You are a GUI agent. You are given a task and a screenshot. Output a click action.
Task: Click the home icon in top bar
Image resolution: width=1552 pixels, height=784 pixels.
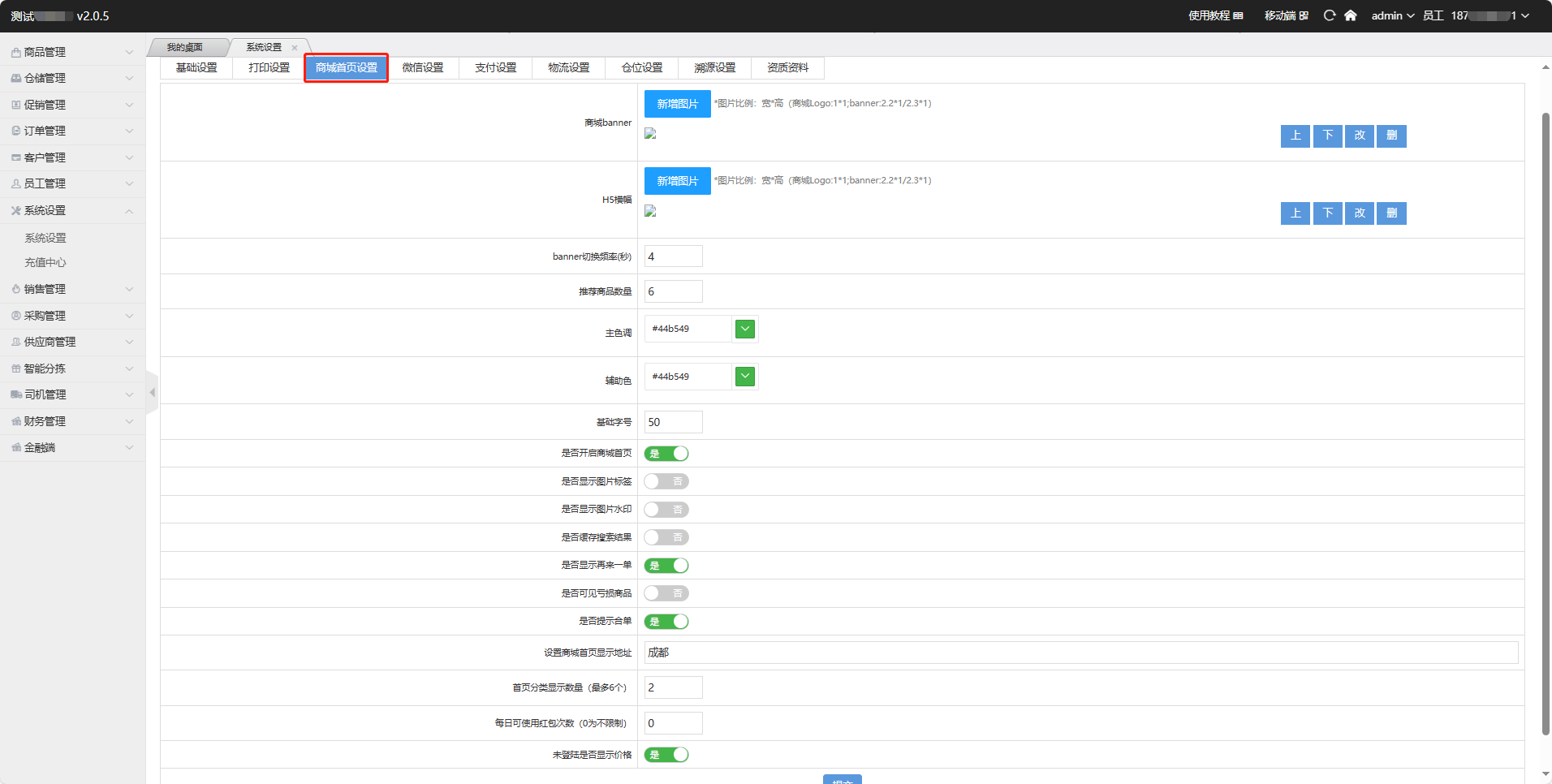click(x=1350, y=15)
